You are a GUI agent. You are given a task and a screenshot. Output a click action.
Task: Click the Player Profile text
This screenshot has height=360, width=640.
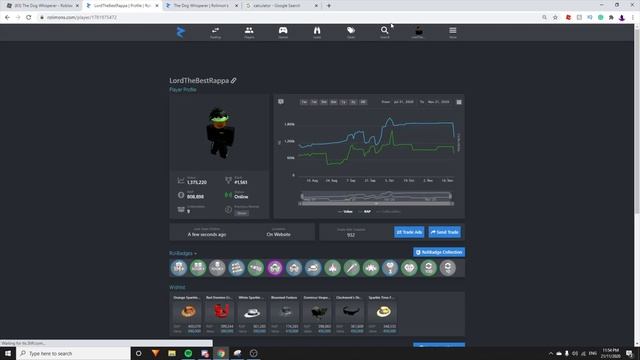pos(183,89)
